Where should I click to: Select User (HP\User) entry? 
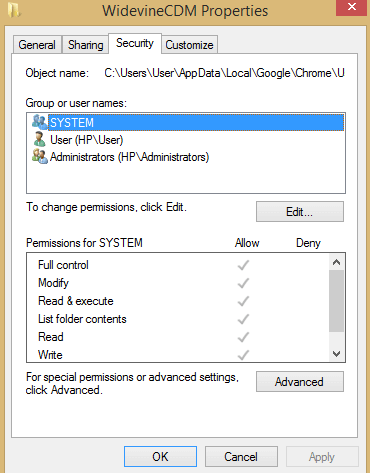click(87, 140)
